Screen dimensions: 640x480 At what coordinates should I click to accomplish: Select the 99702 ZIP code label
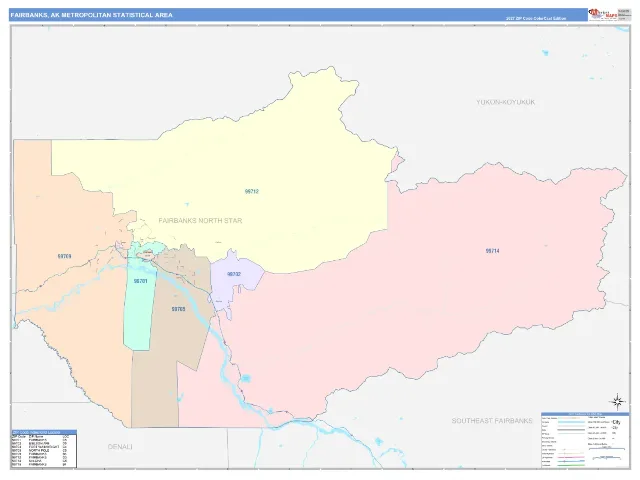[234, 274]
